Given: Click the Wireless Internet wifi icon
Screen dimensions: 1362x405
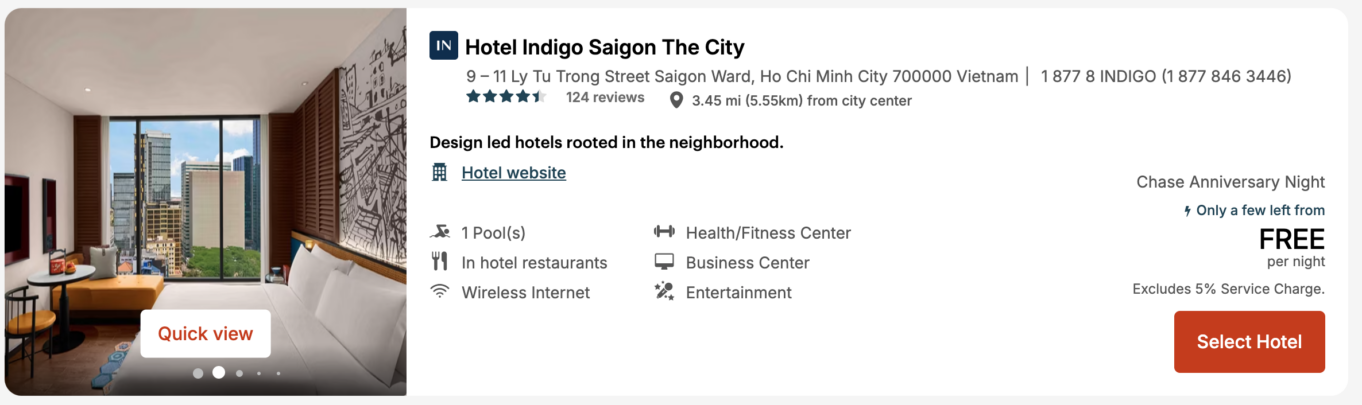Looking at the screenshot, I should coord(439,292).
